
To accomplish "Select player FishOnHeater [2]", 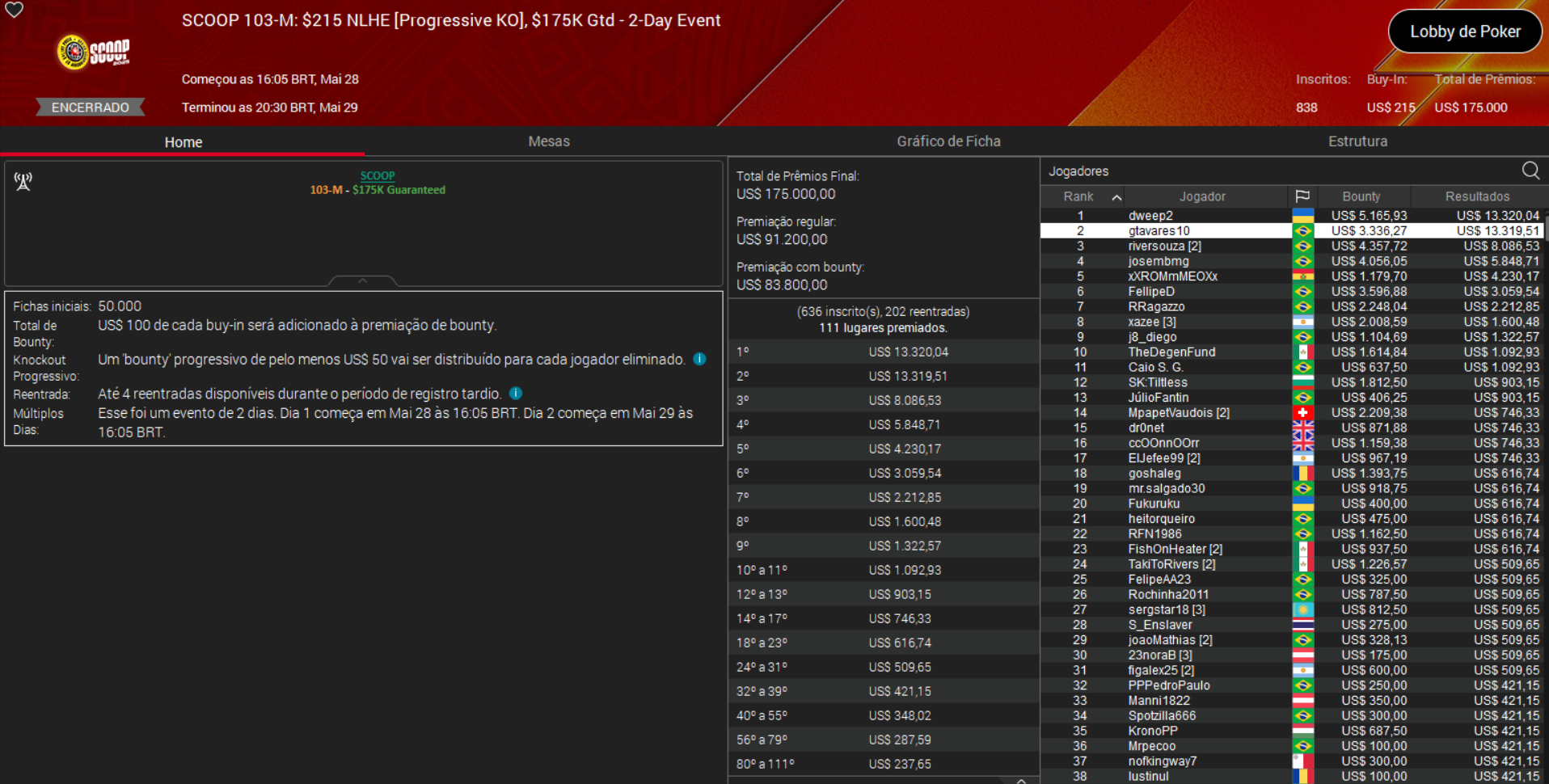I will click(1293, 550).
